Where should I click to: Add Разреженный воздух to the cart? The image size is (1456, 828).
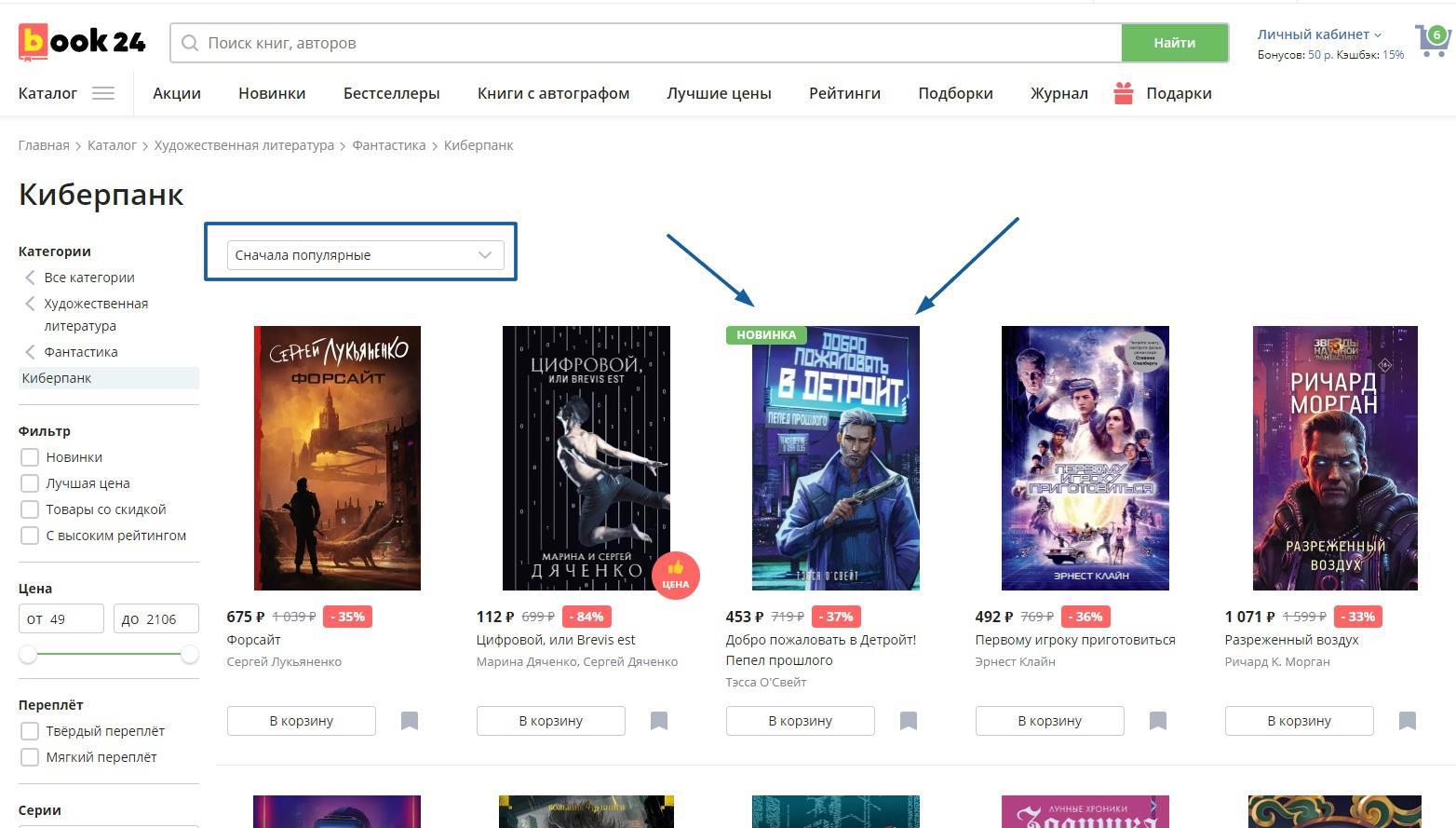click(1300, 721)
